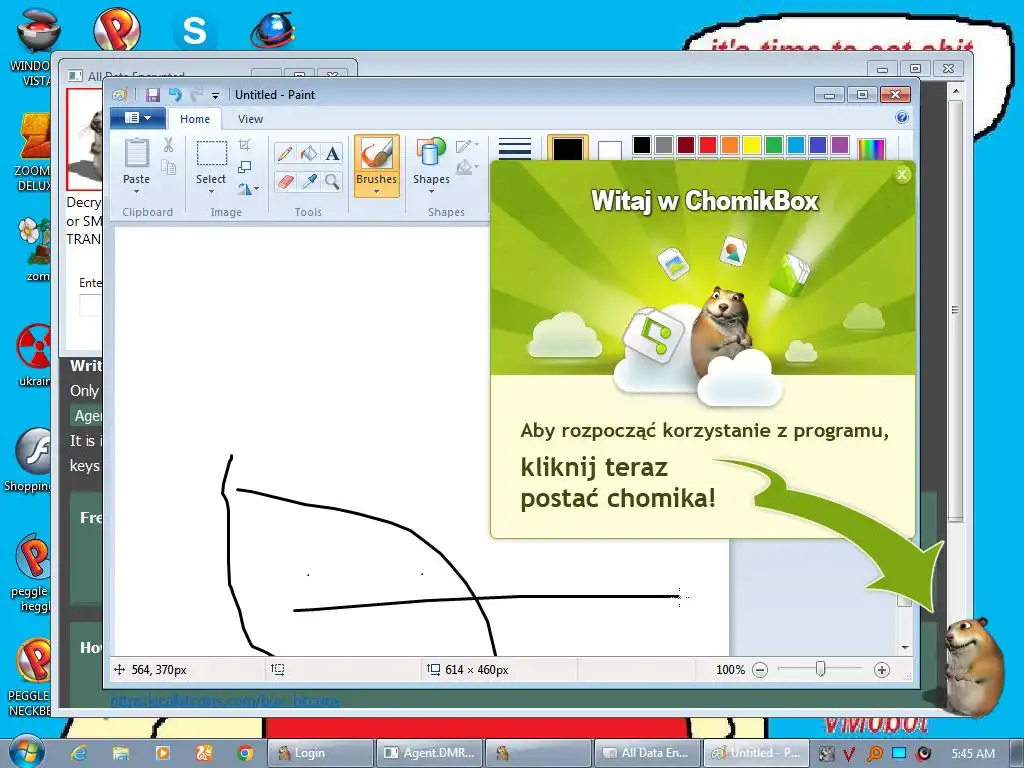Pick the yellow palette swatch

tap(752, 144)
